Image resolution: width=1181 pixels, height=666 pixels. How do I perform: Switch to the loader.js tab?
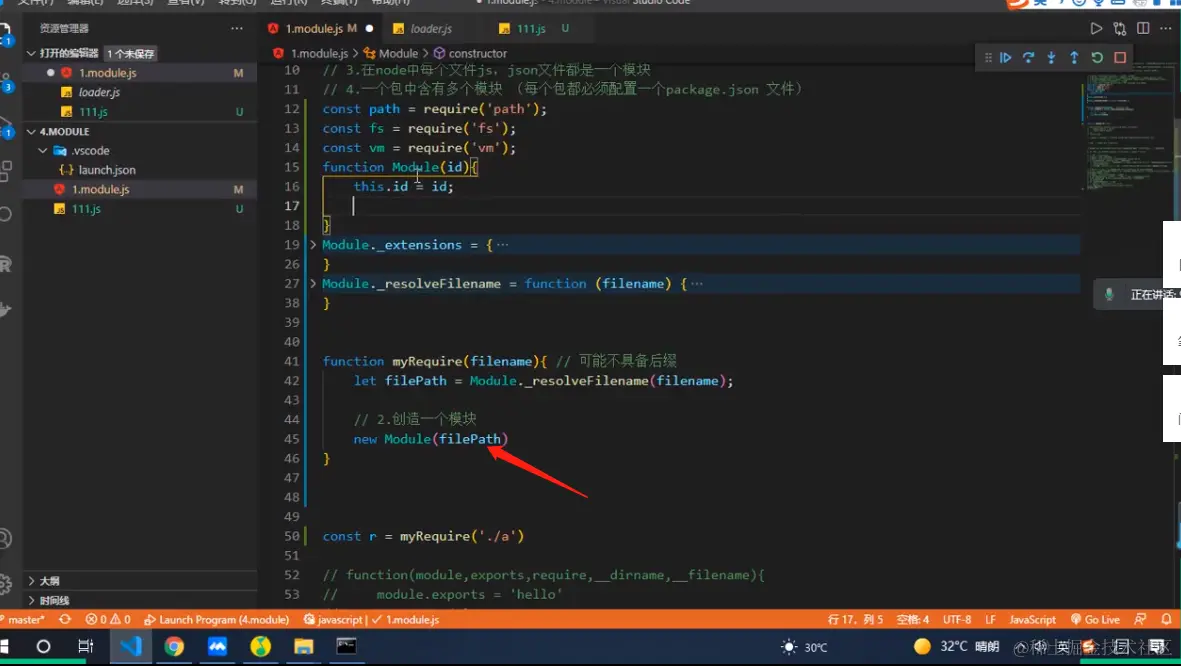pyautogui.click(x=431, y=29)
